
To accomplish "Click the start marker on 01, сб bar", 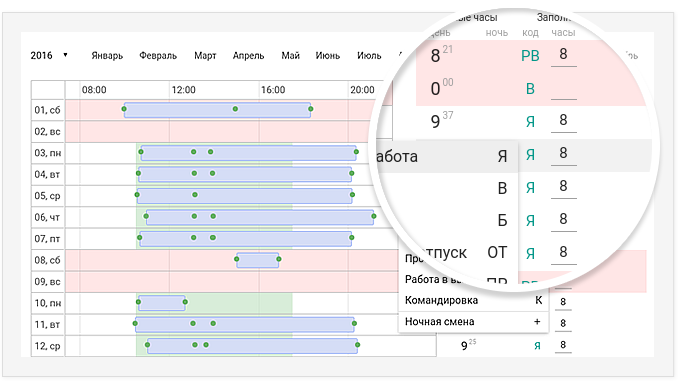I will pos(124,109).
